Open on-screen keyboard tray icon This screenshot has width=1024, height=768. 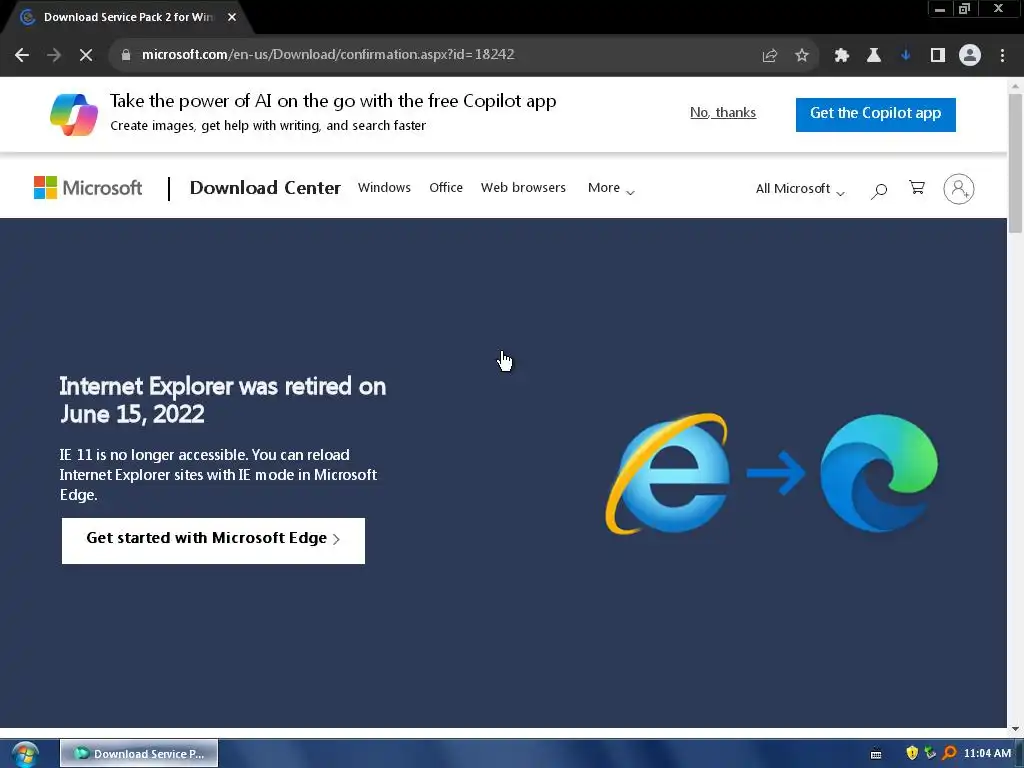coord(876,754)
